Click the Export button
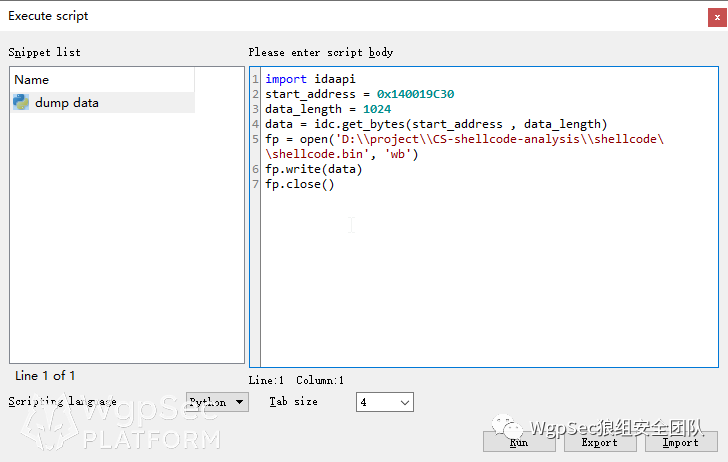728x462 pixels. (x=600, y=442)
